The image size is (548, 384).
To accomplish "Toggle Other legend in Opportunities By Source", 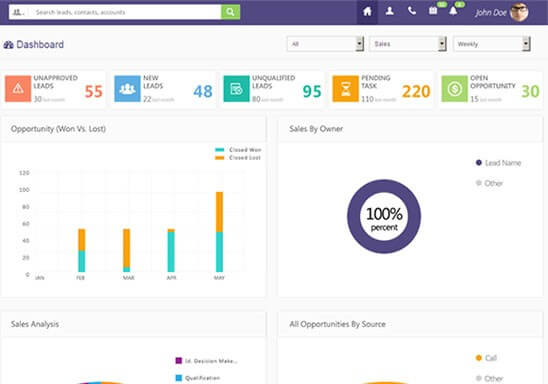I will [x=489, y=378].
